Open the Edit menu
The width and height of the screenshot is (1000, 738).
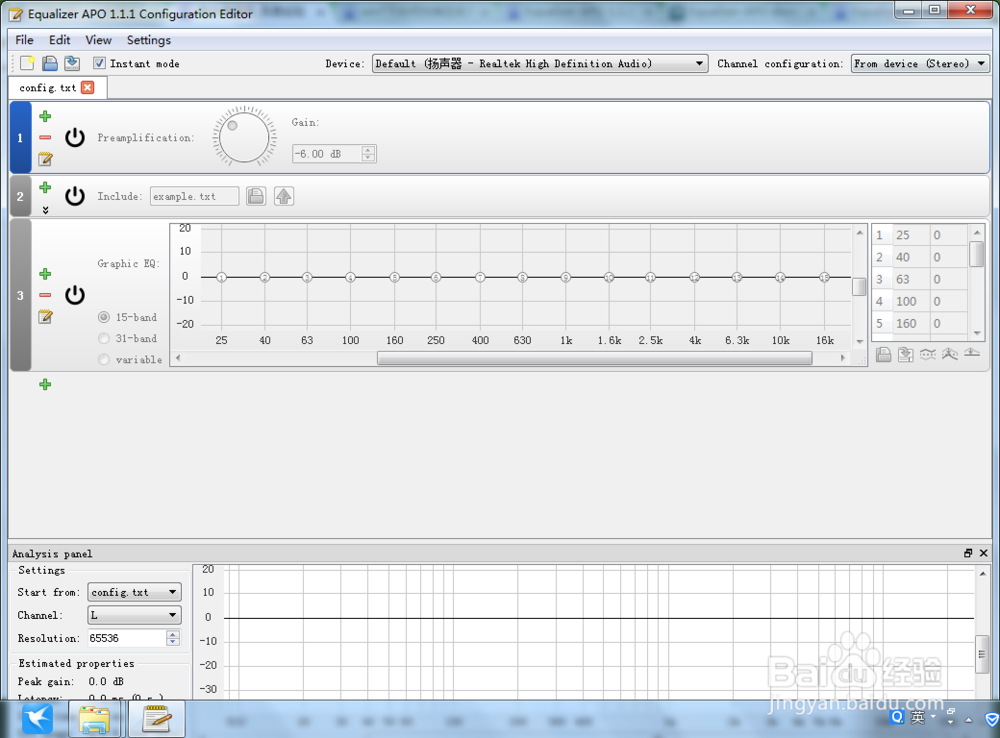(59, 40)
